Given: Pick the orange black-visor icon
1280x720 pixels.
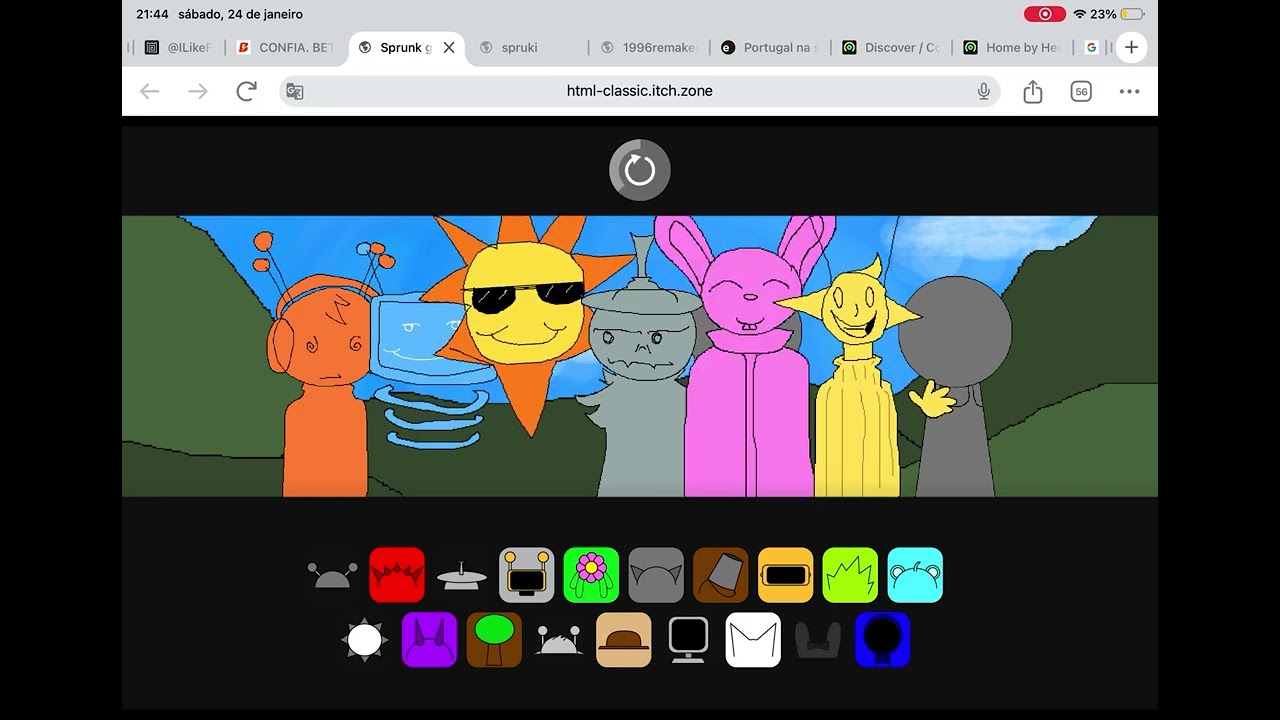Looking at the screenshot, I should tap(786, 575).
